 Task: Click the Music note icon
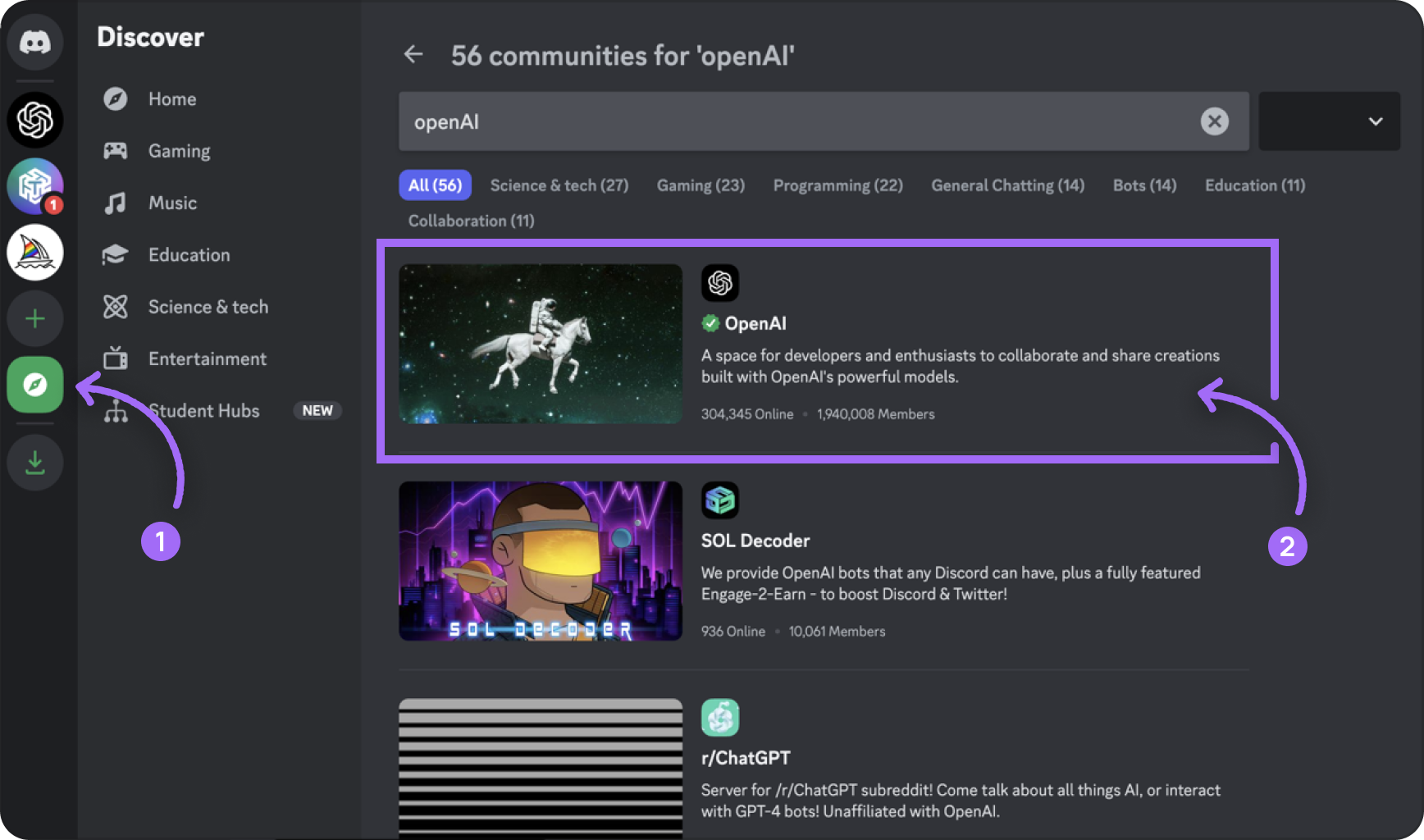pyautogui.click(x=116, y=203)
